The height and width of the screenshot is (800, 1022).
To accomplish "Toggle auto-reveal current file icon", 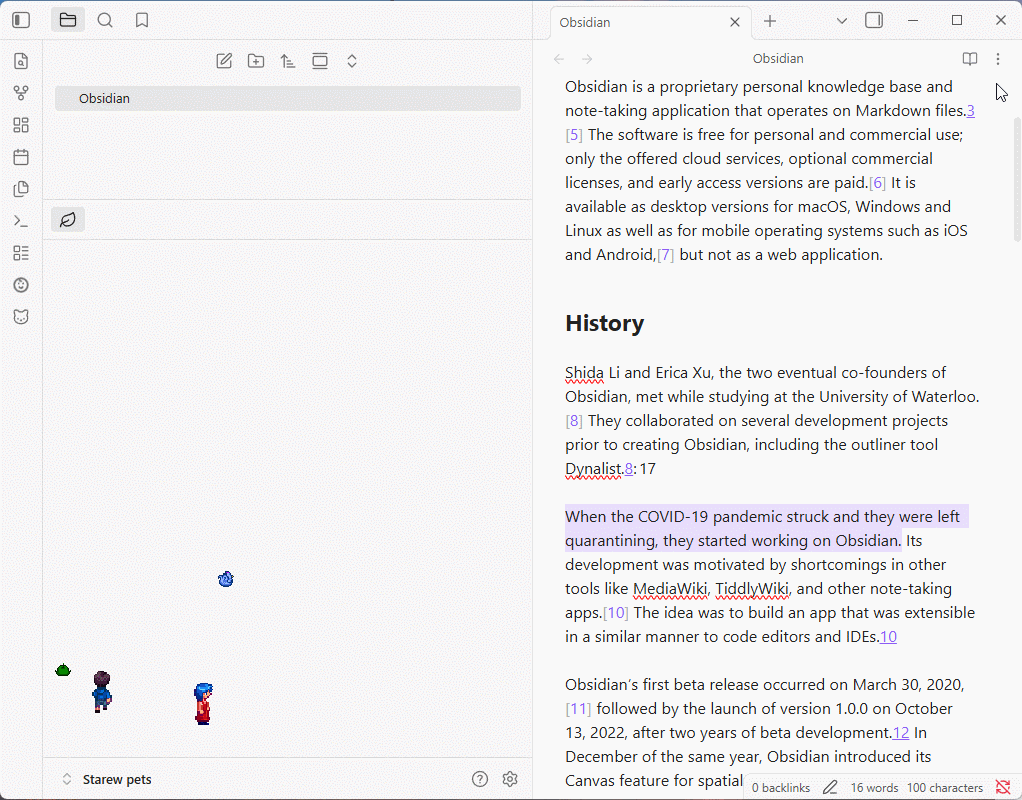I will point(320,61).
